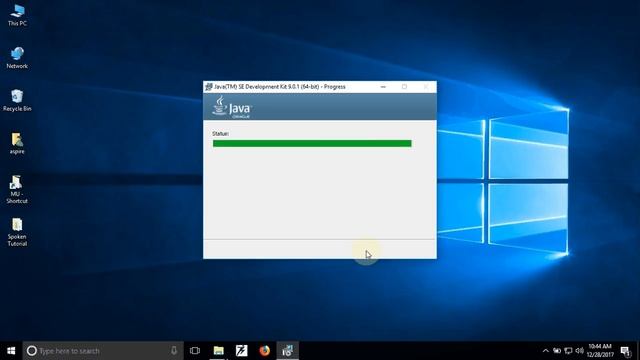Activate the microphone voice search icon
The image size is (640, 360).
pos(174,351)
